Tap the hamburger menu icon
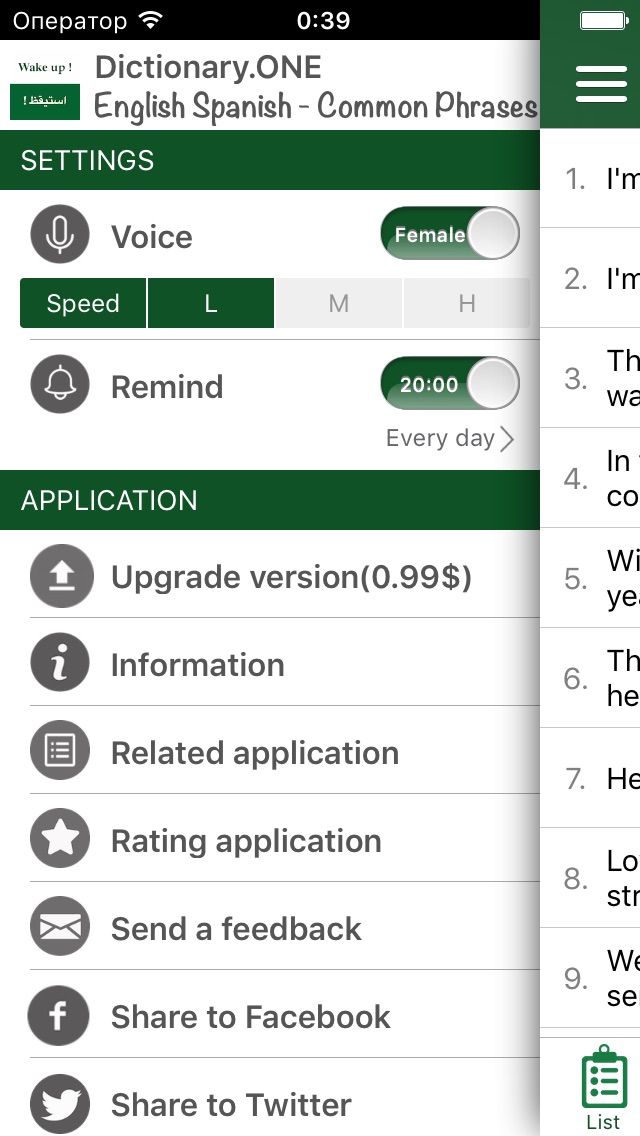The height and width of the screenshot is (1136, 640). pyautogui.click(x=602, y=84)
